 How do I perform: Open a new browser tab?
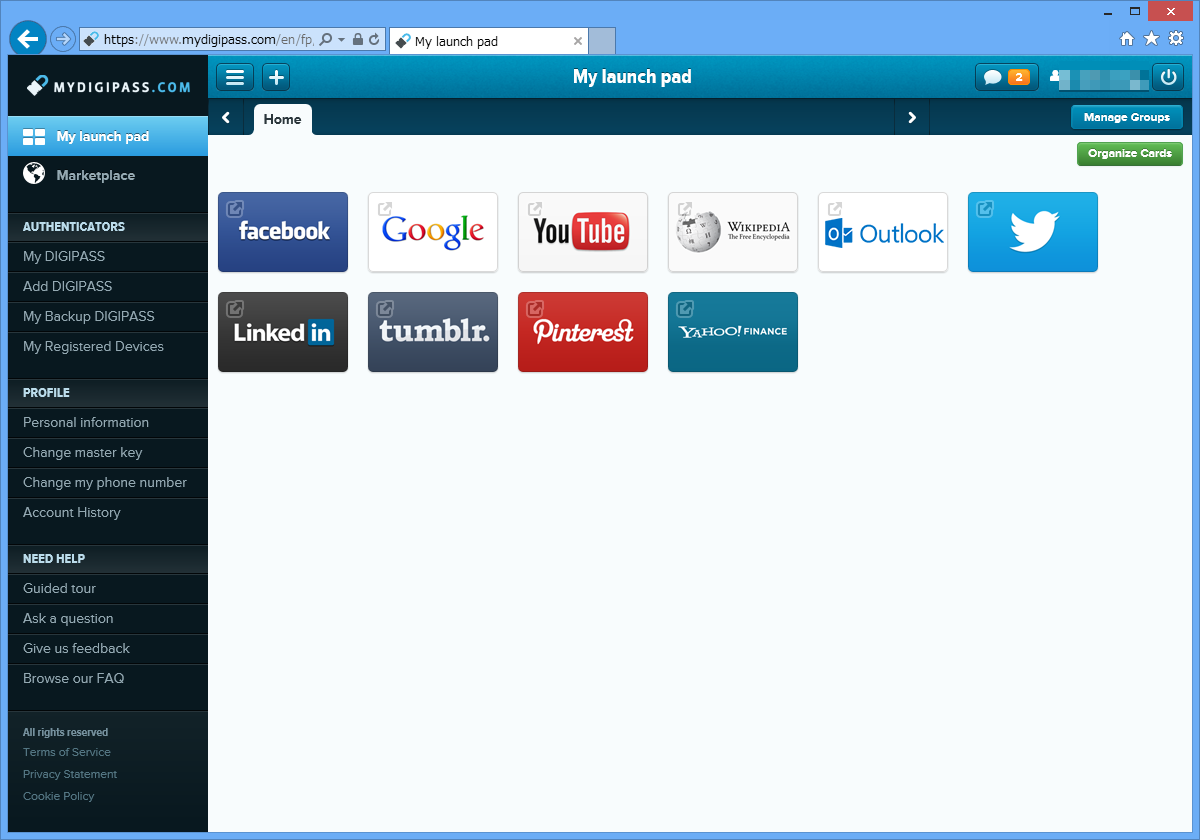coord(602,41)
